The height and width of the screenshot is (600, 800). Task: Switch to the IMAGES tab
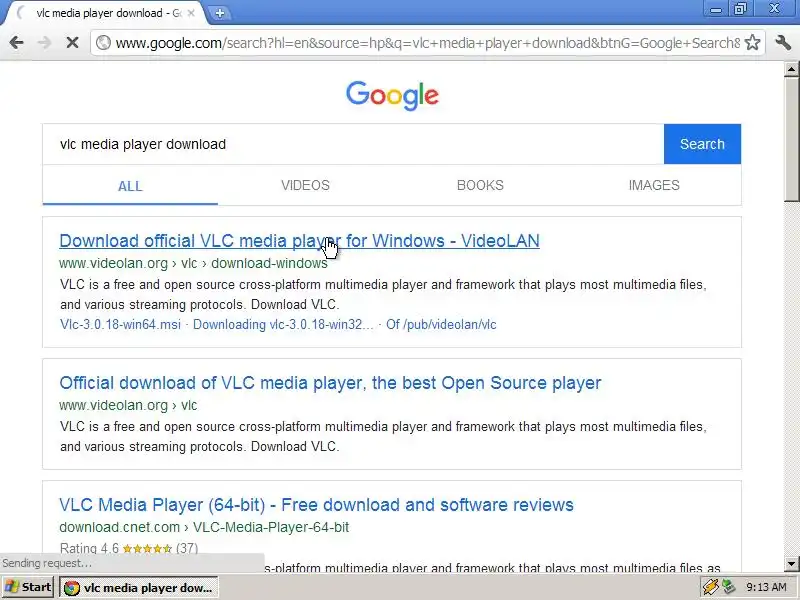click(x=654, y=185)
